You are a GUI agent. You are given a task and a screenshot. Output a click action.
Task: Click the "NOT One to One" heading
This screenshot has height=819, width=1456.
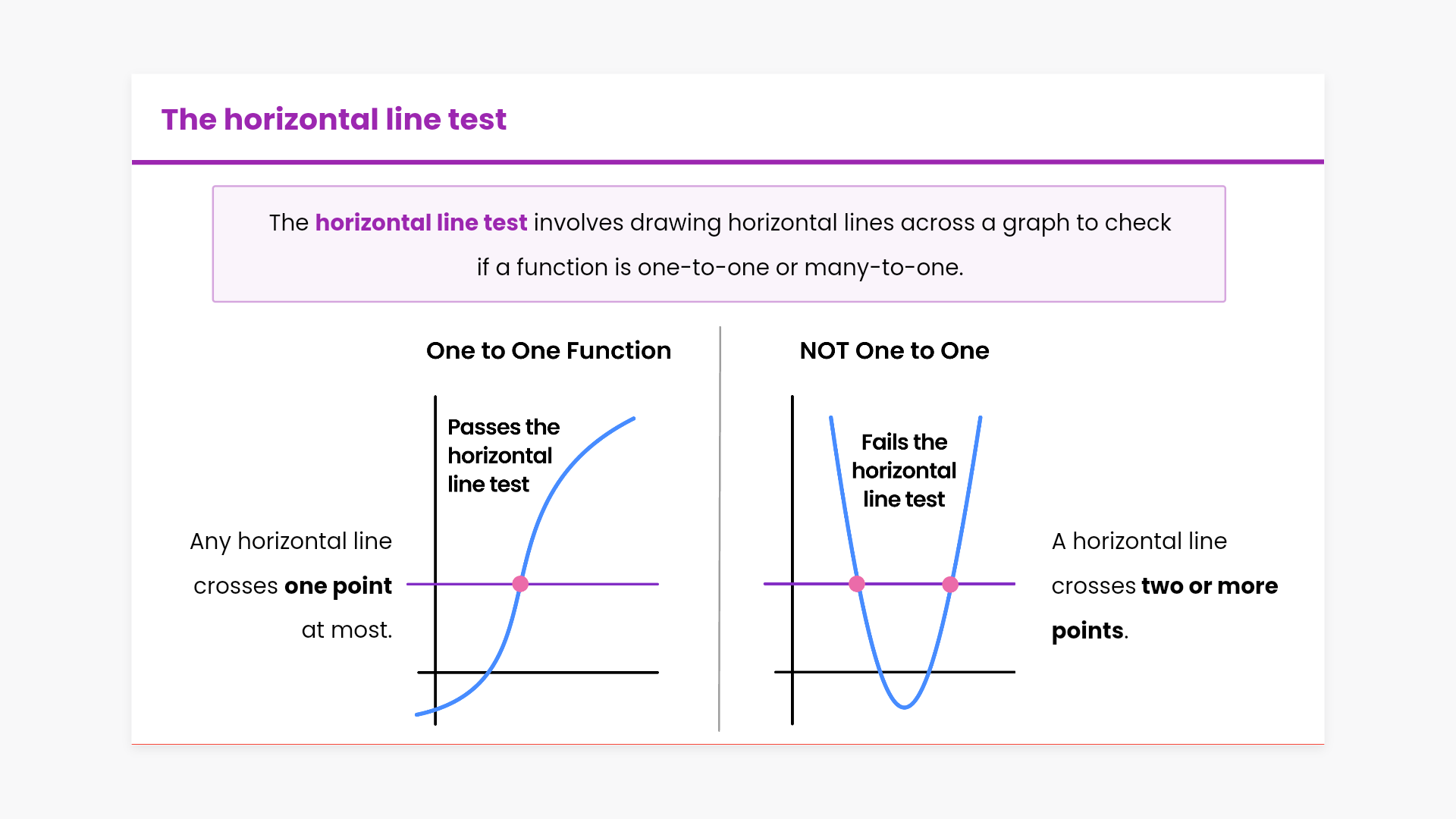(894, 351)
